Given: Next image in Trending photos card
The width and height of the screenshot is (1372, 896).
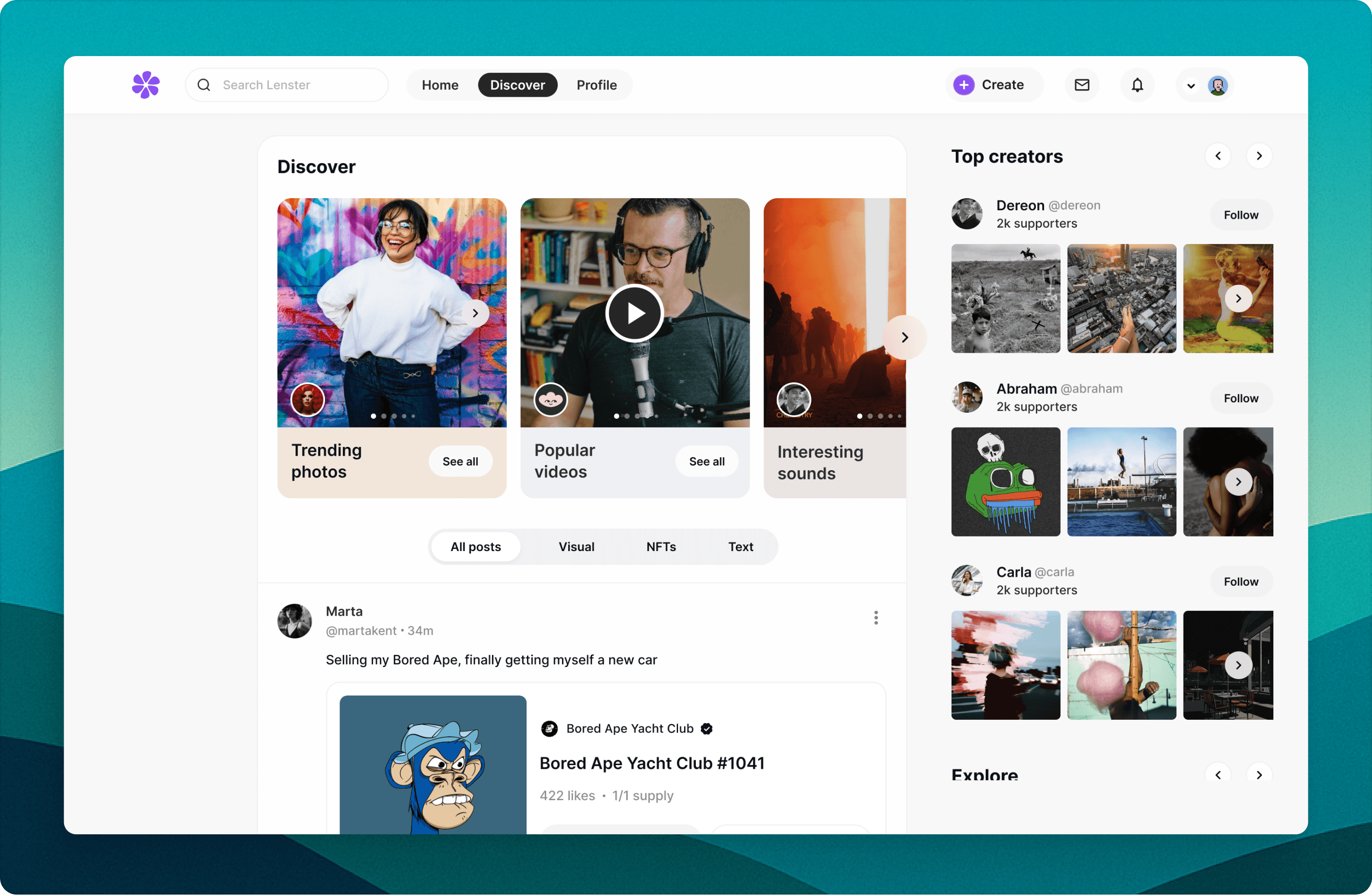Looking at the screenshot, I should (475, 314).
